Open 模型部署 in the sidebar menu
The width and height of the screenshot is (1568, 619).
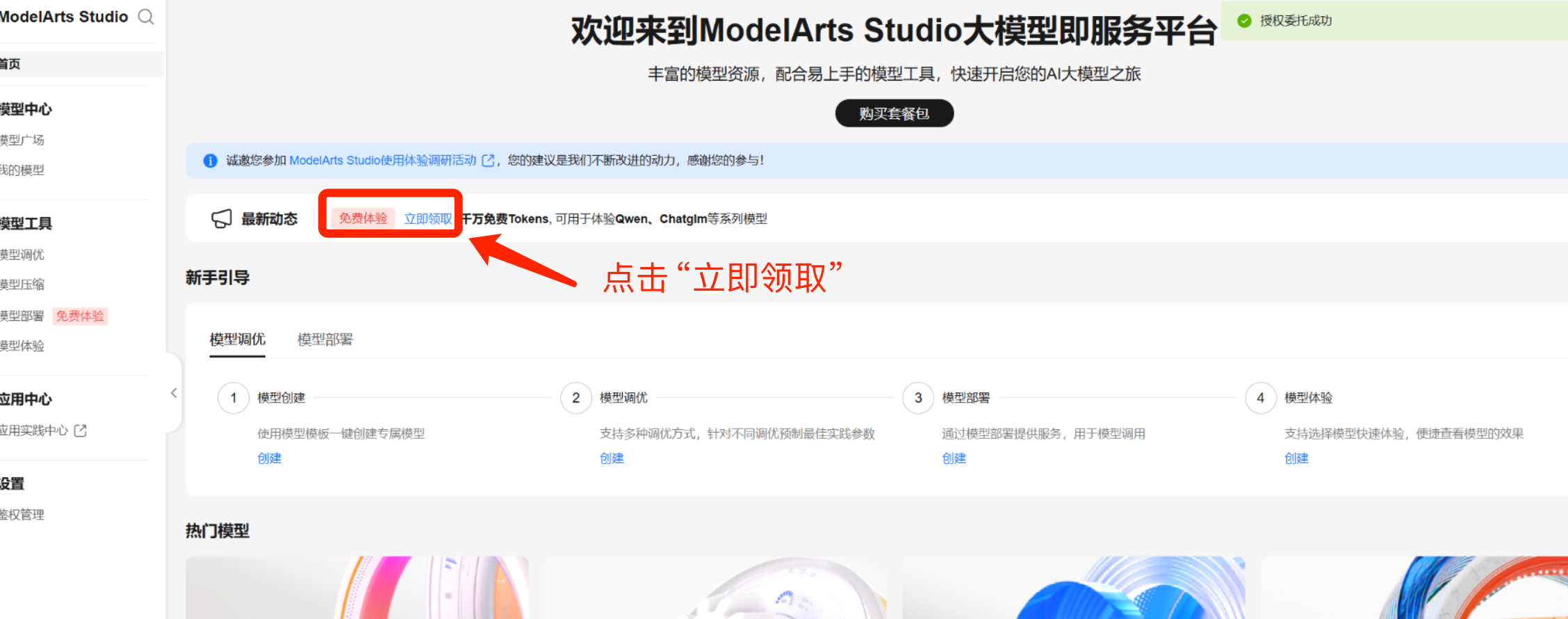point(22,316)
